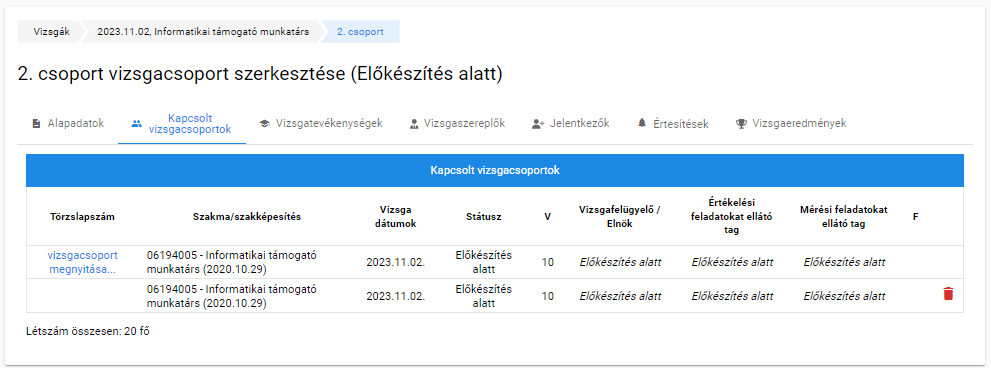Click the Szakma/szakképesítés column header

pos(246,216)
